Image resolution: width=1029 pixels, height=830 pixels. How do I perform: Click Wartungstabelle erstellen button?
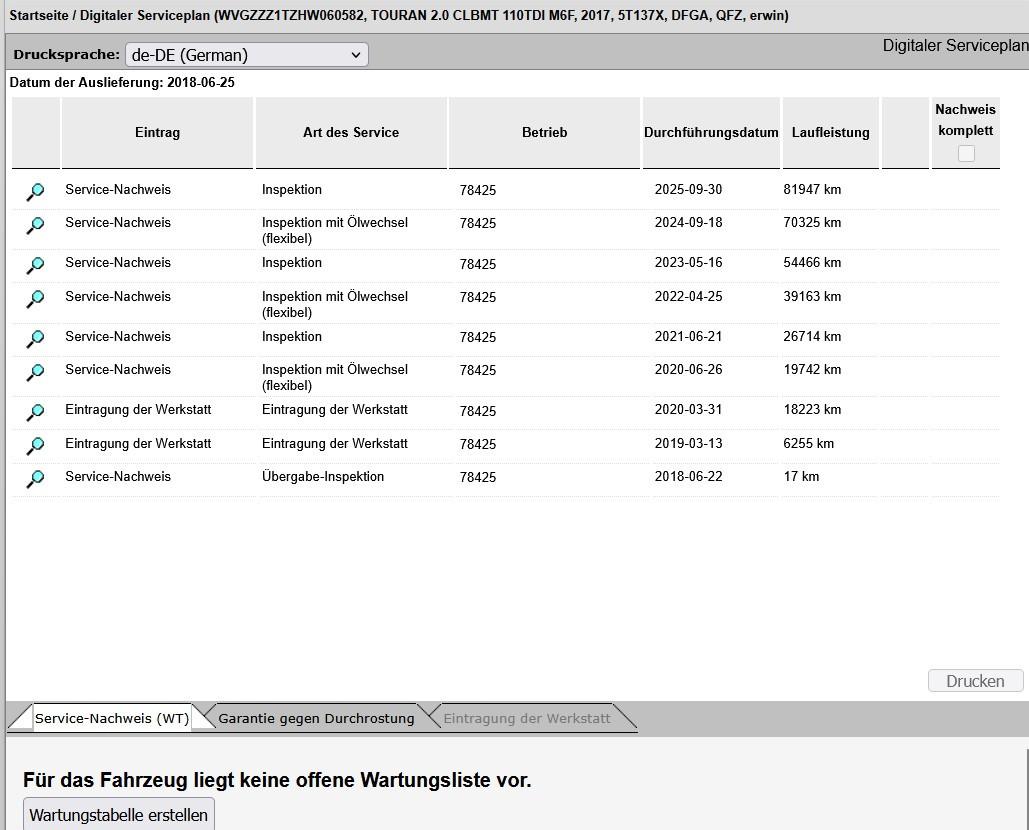click(x=119, y=815)
